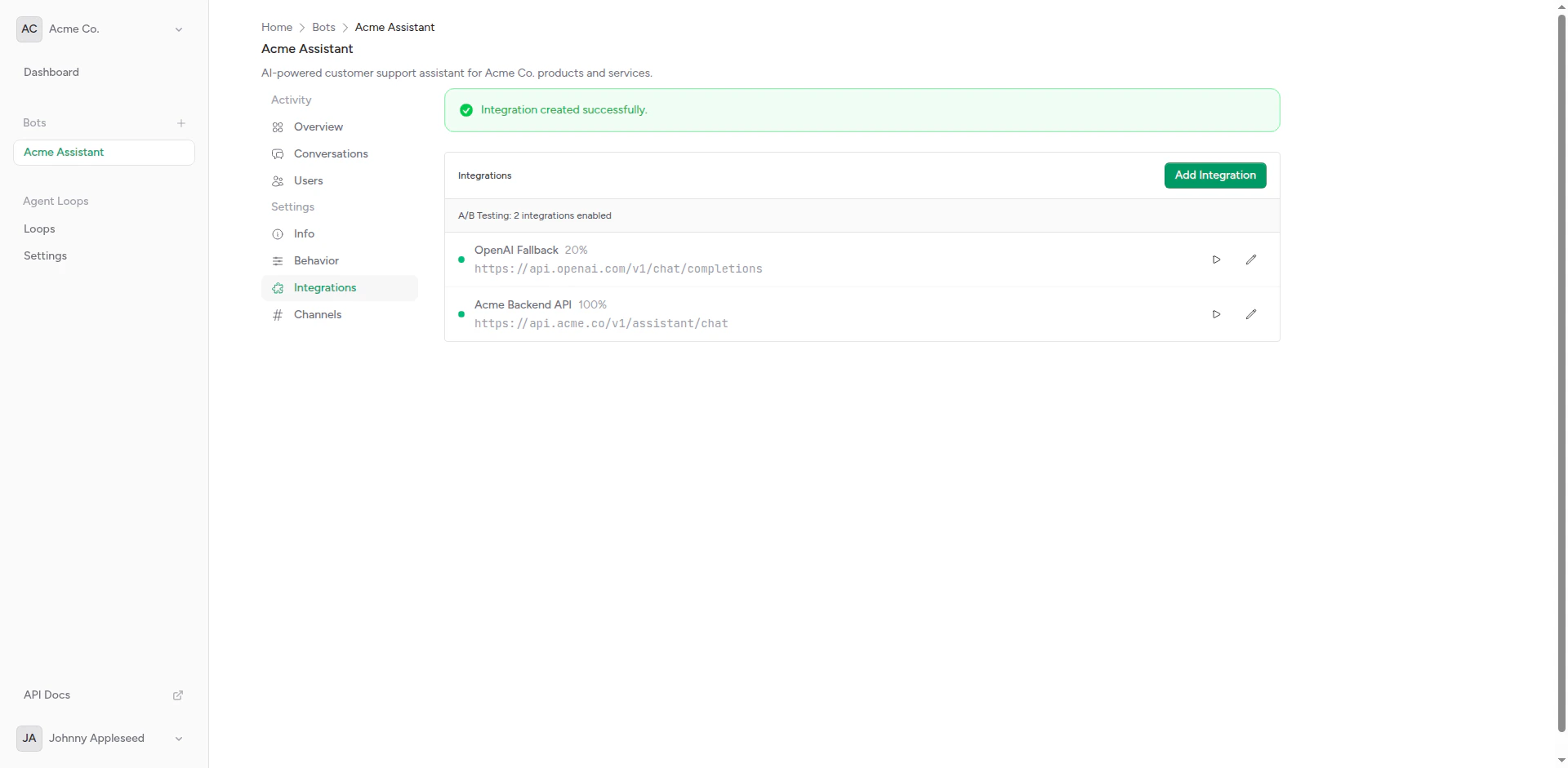Go to Home via the breadcrumb link

(276, 27)
